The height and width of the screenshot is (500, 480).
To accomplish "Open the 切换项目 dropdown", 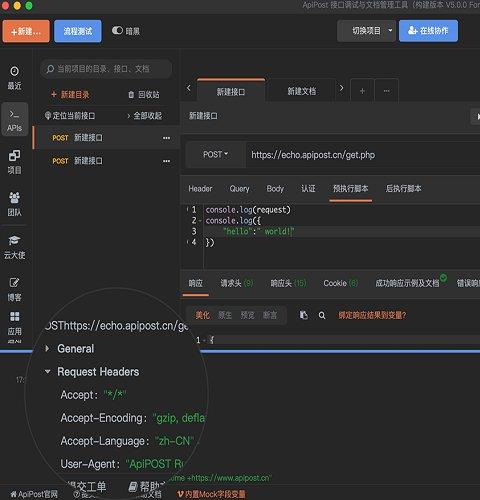I will [x=366, y=31].
